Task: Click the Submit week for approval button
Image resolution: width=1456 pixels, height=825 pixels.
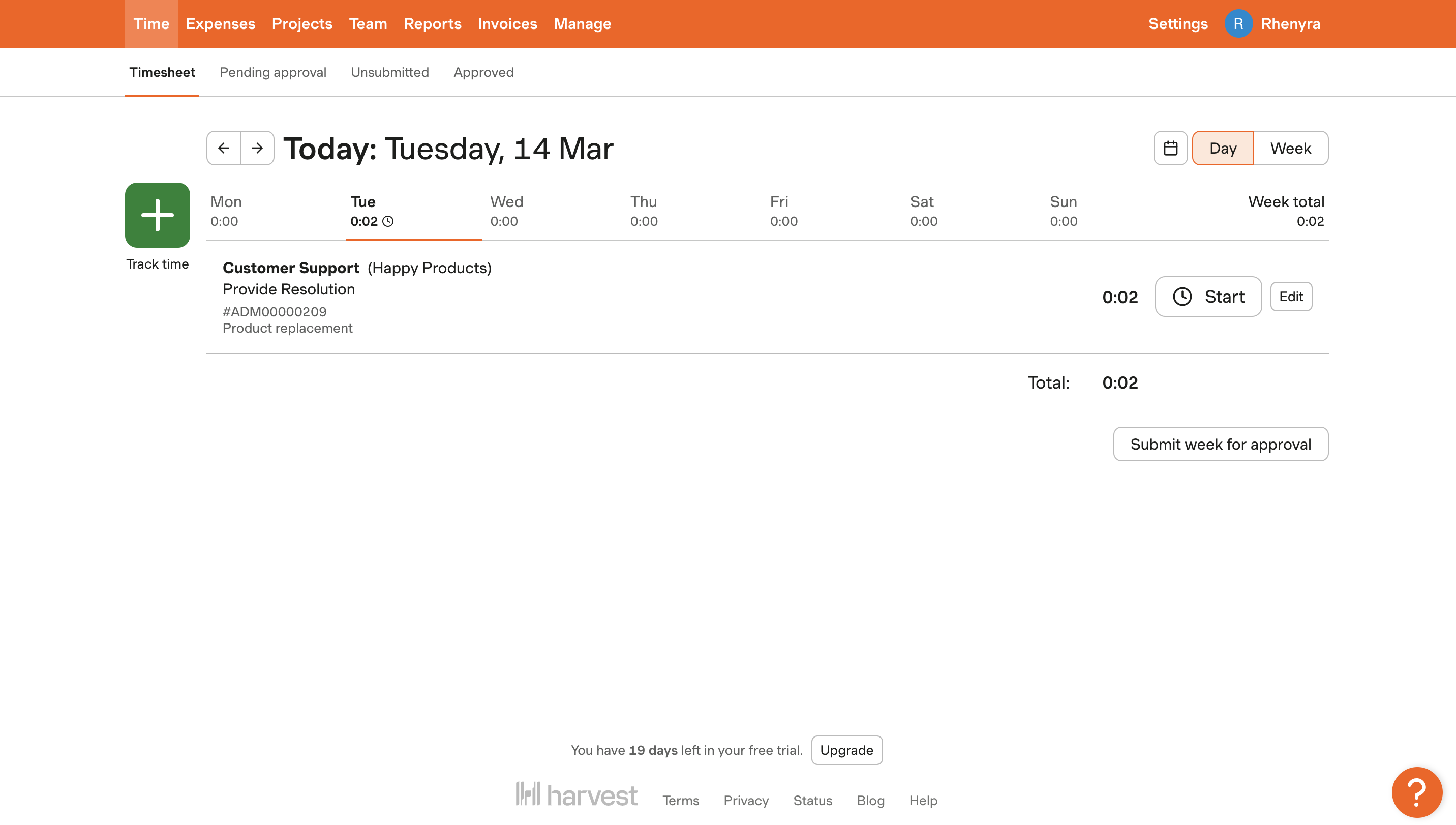Action: pos(1221,444)
